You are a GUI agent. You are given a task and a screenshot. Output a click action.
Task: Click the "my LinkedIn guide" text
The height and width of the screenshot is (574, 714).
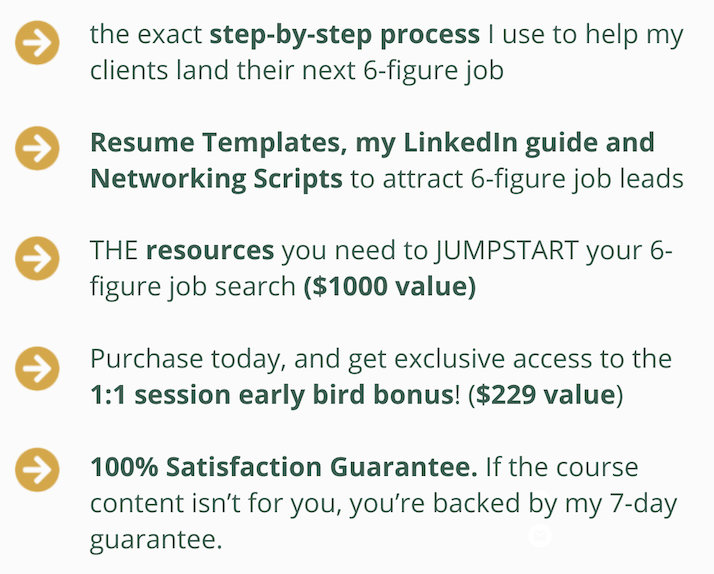coord(466,143)
